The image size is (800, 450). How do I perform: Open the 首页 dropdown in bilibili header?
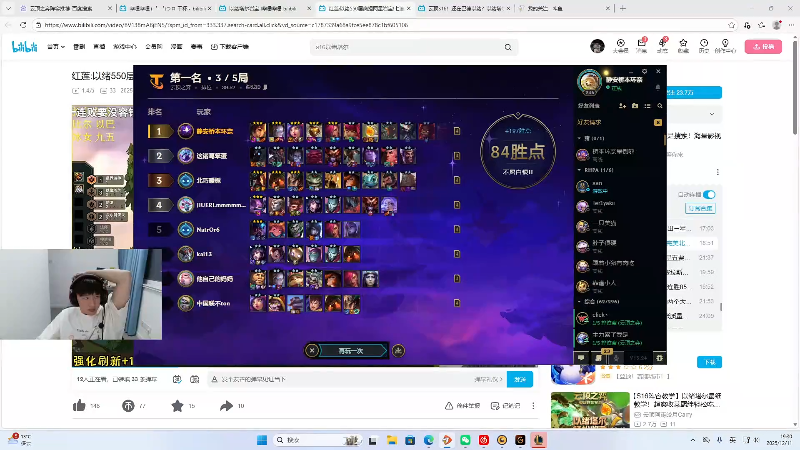pos(56,47)
